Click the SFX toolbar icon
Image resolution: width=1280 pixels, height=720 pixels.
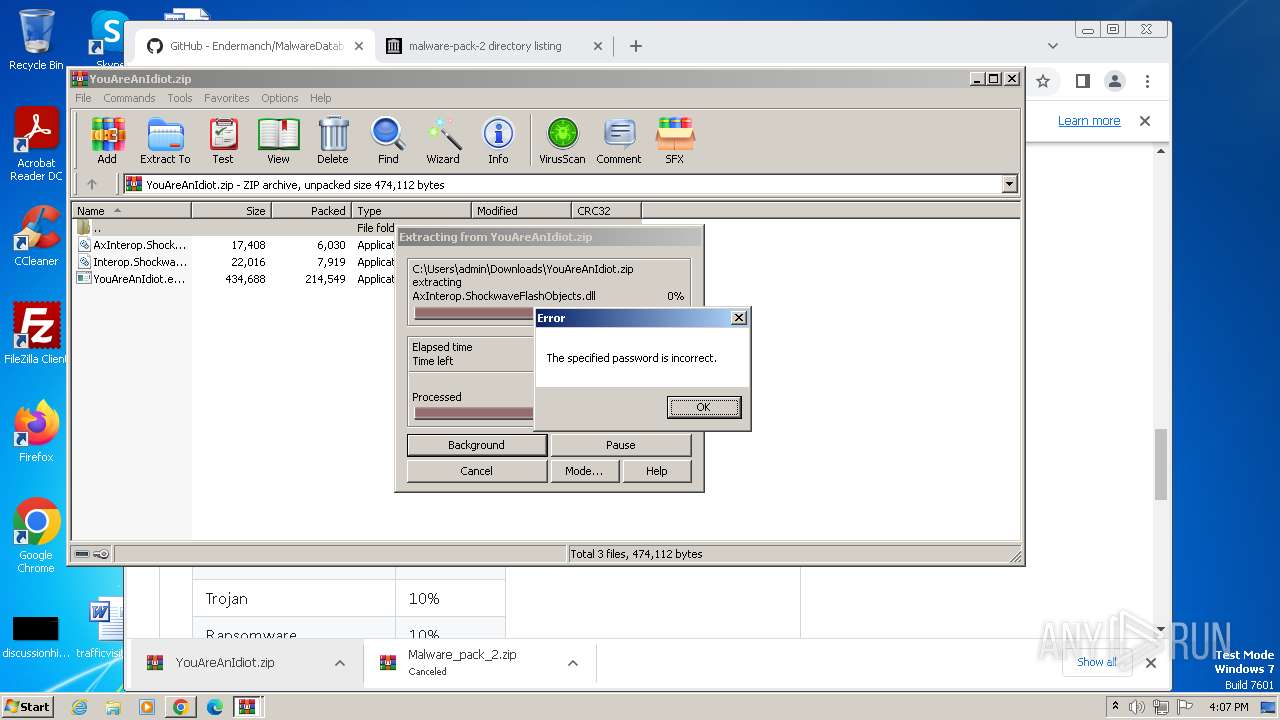point(675,140)
